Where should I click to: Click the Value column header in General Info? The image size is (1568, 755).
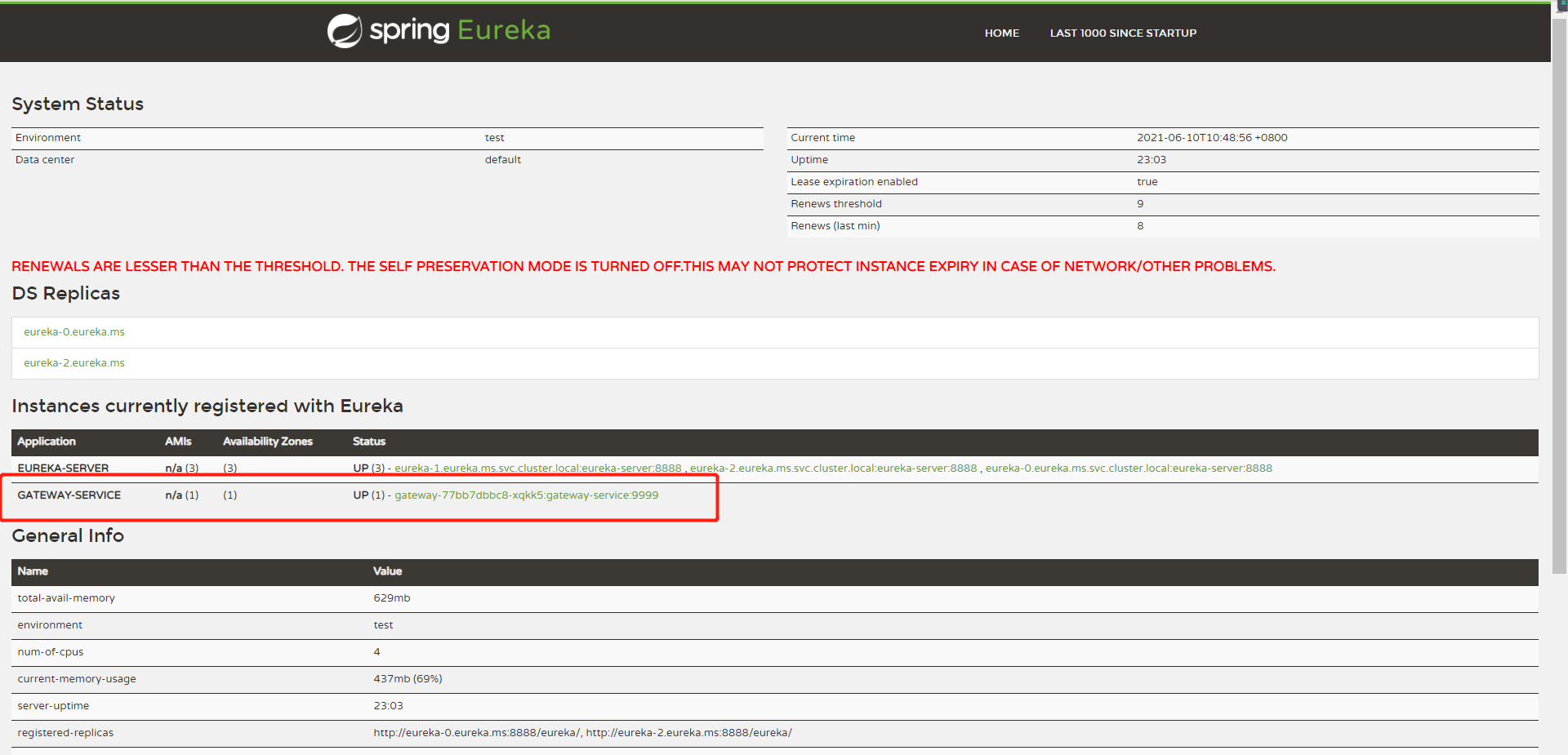click(x=387, y=571)
